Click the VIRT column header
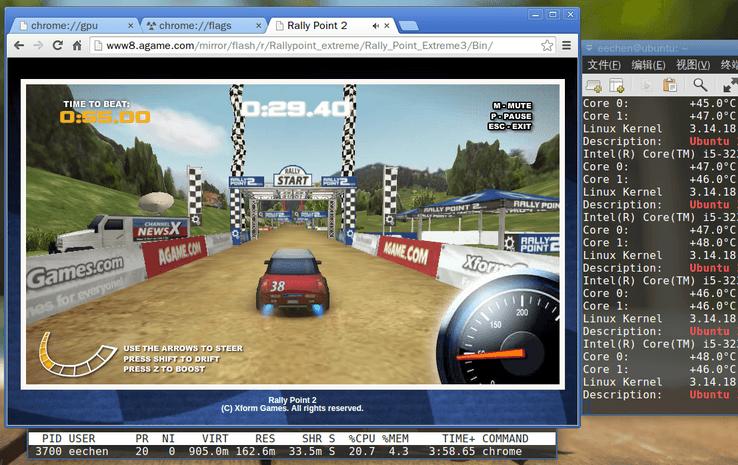Viewport: 738px width, 465px height. [215, 439]
